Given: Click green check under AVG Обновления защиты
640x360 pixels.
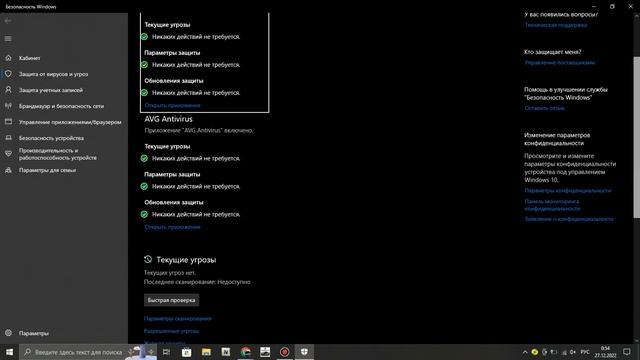Looking at the screenshot, I should [144, 214].
